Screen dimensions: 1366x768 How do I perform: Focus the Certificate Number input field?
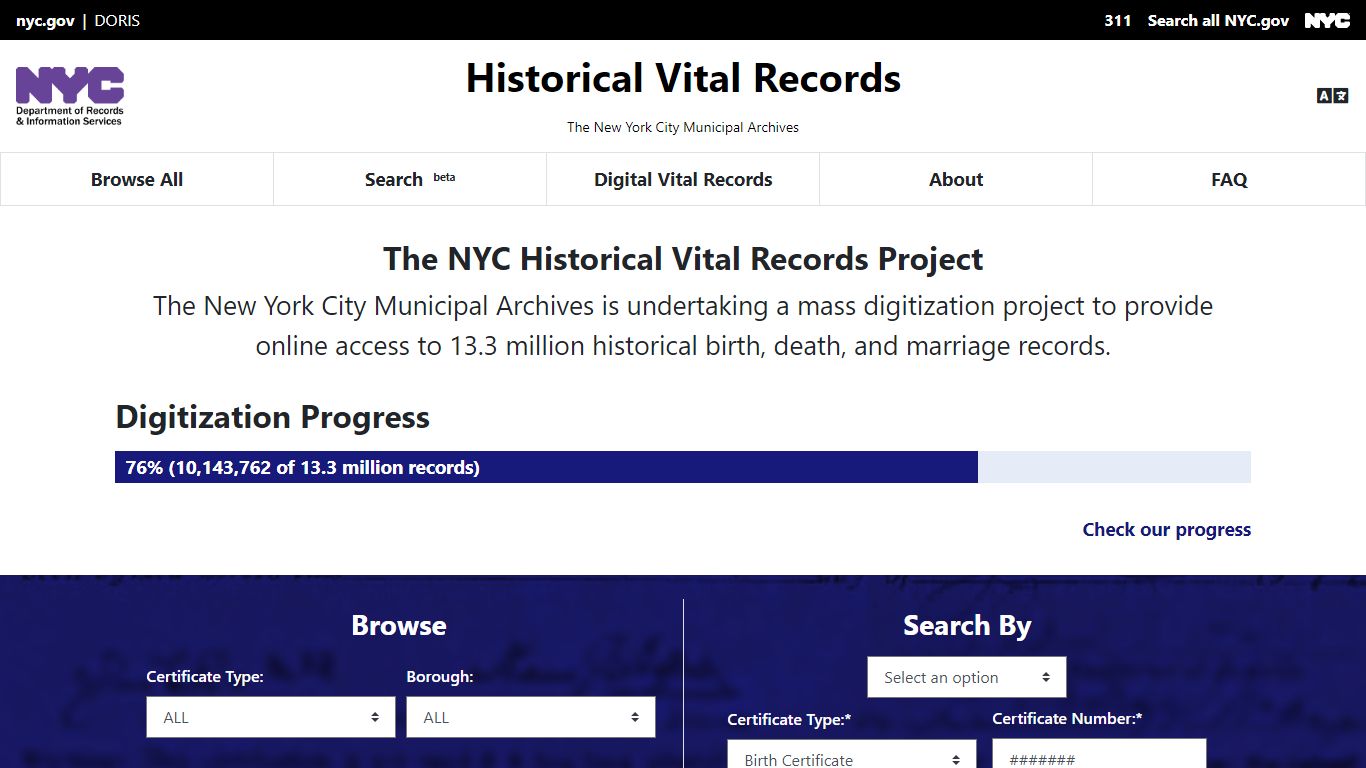(x=1099, y=754)
